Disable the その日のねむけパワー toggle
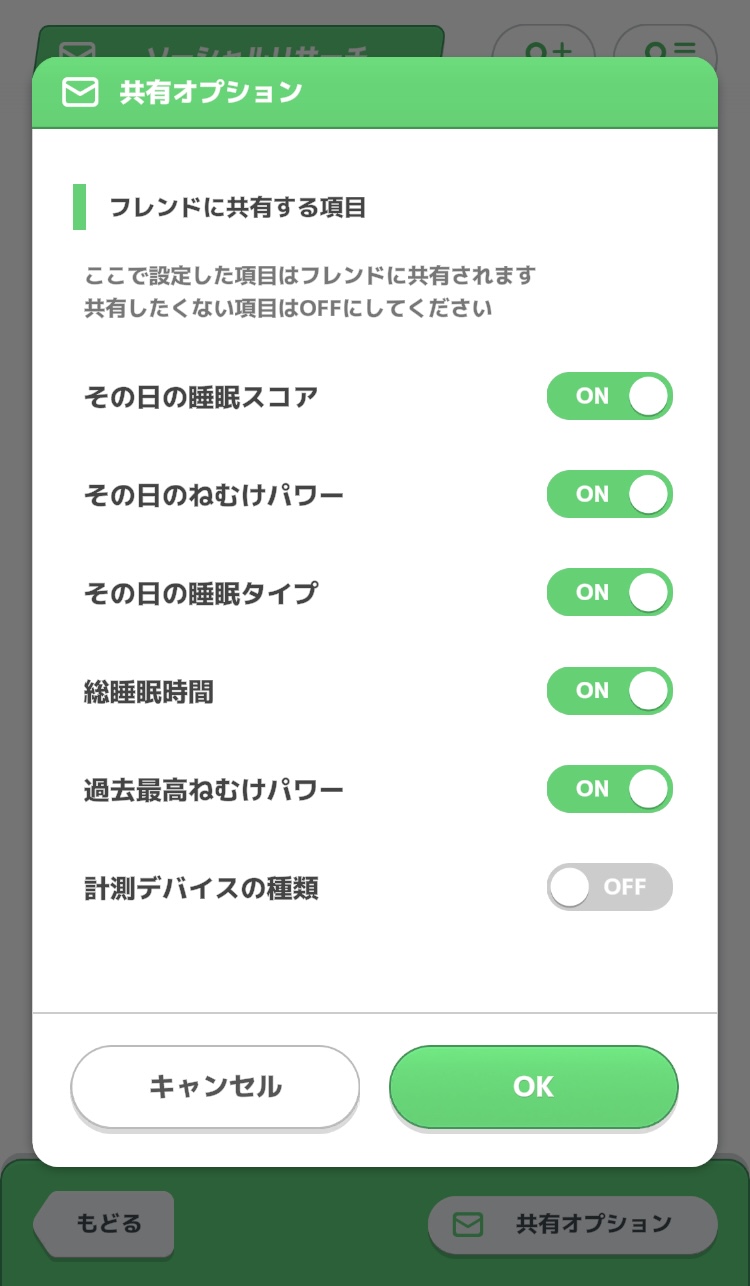 coord(609,494)
